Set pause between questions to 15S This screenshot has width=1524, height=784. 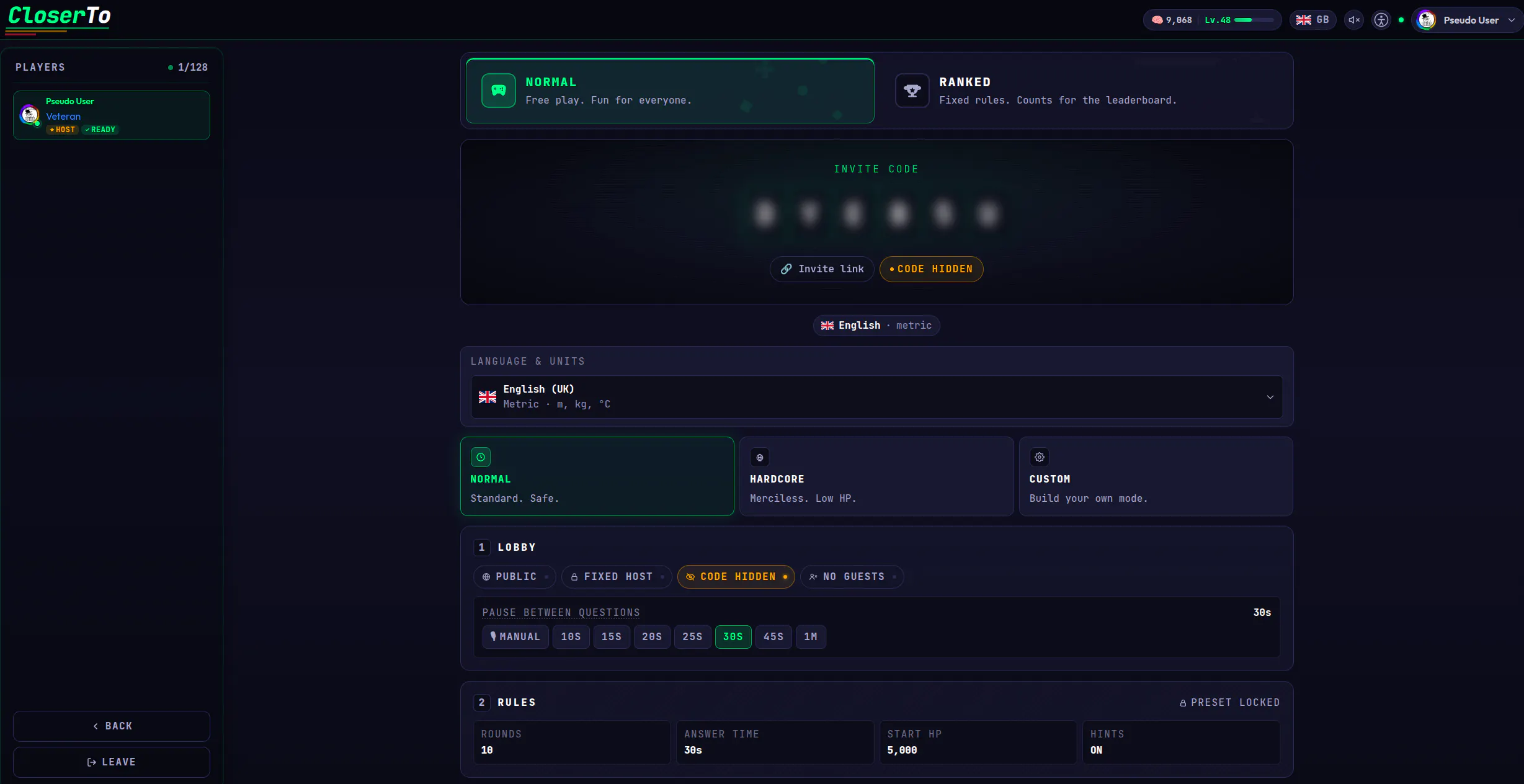click(611, 637)
